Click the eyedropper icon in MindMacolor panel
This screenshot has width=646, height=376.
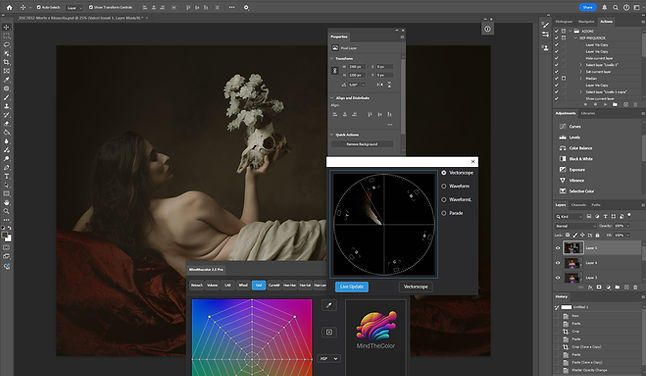point(329,305)
